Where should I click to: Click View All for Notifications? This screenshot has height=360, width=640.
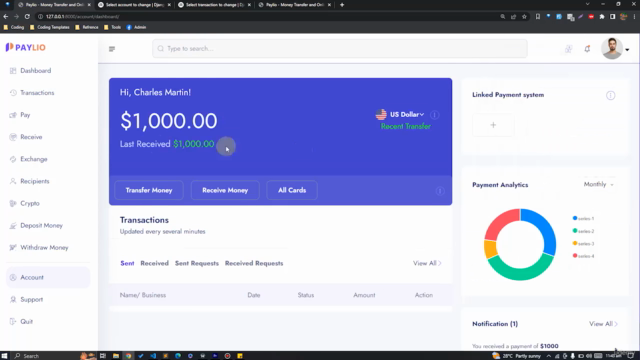click(603, 324)
